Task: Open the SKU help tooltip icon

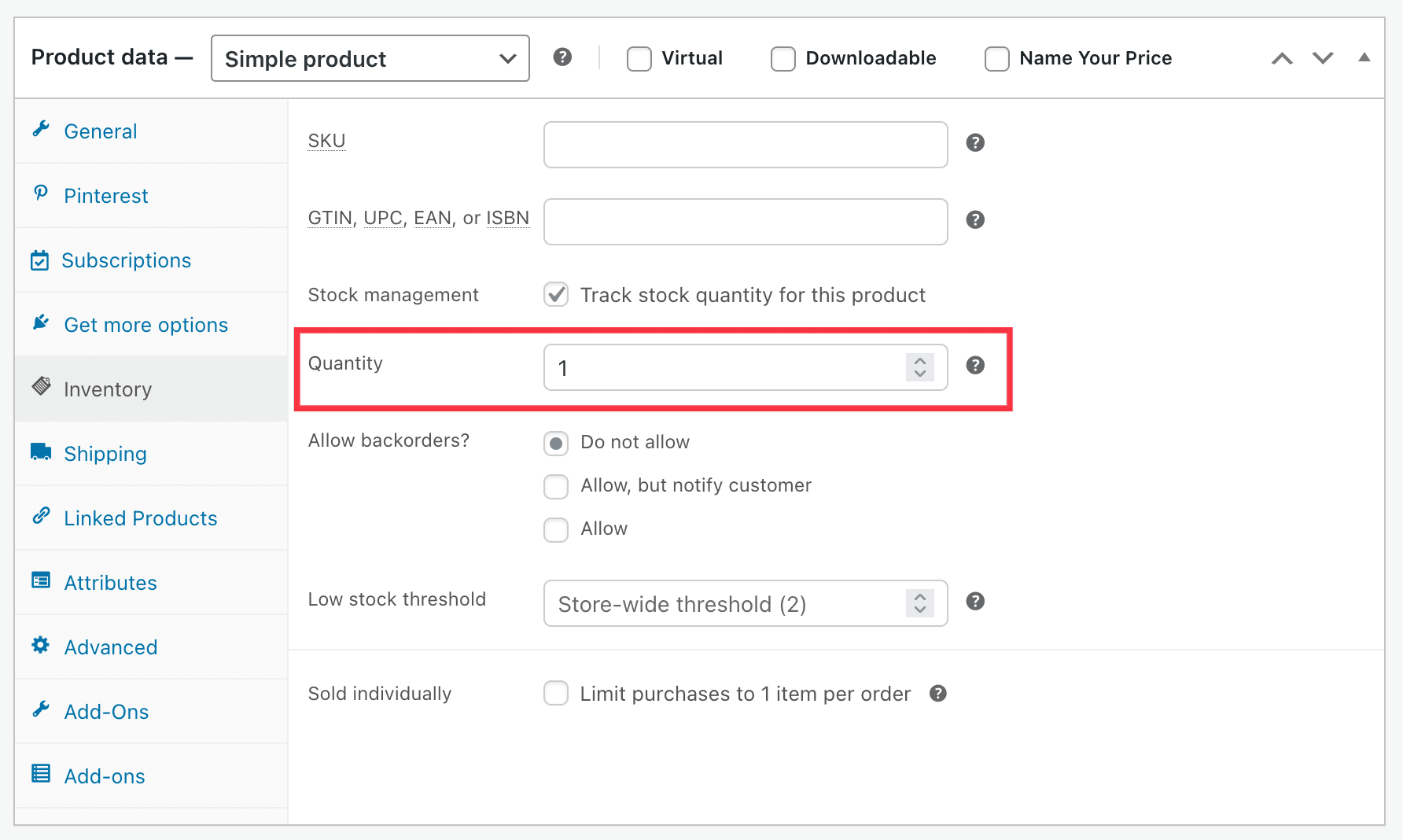Action: [x=975, y=142]
